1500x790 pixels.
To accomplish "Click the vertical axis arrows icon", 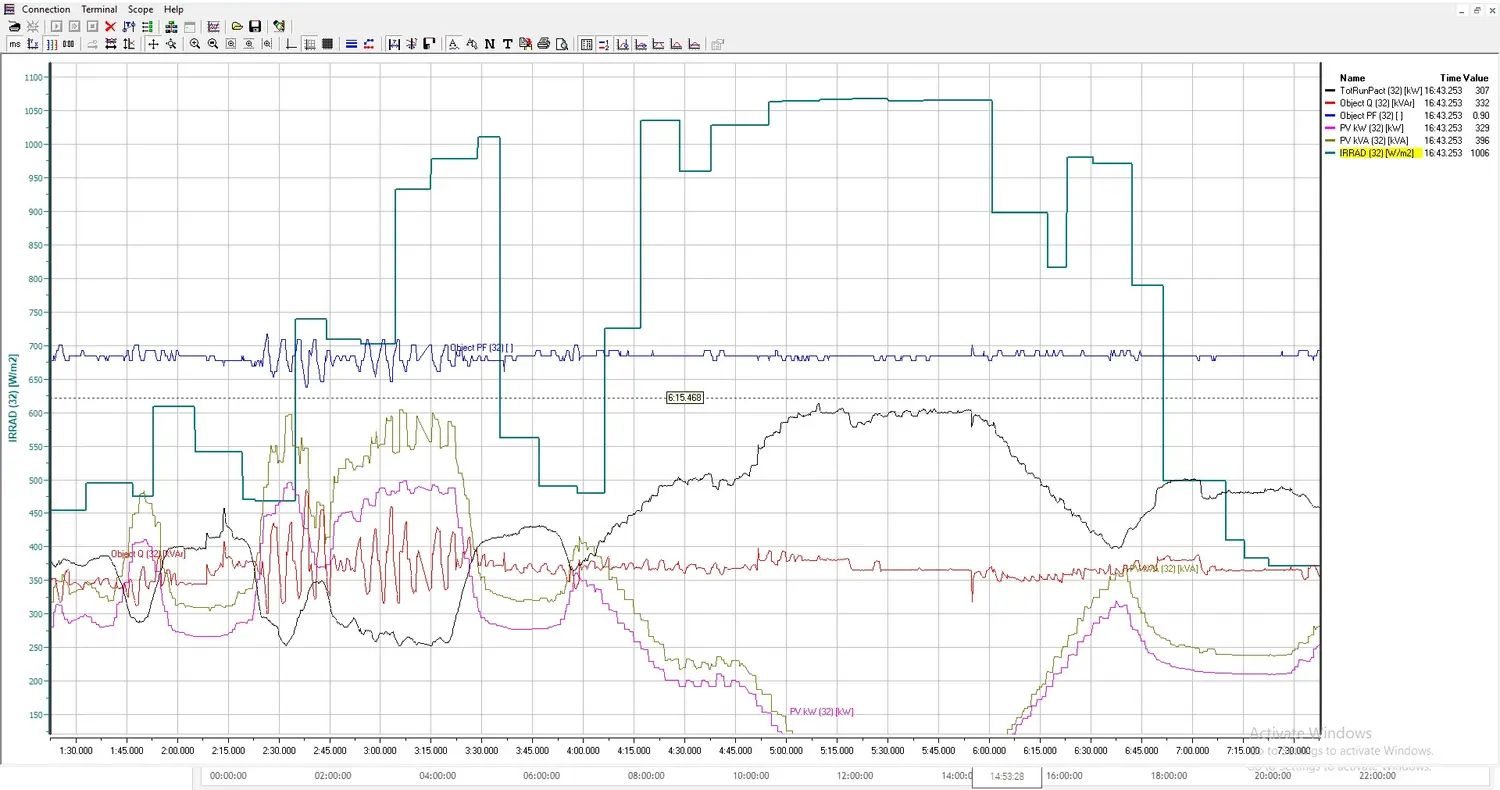I will click(x=128, y=44).
